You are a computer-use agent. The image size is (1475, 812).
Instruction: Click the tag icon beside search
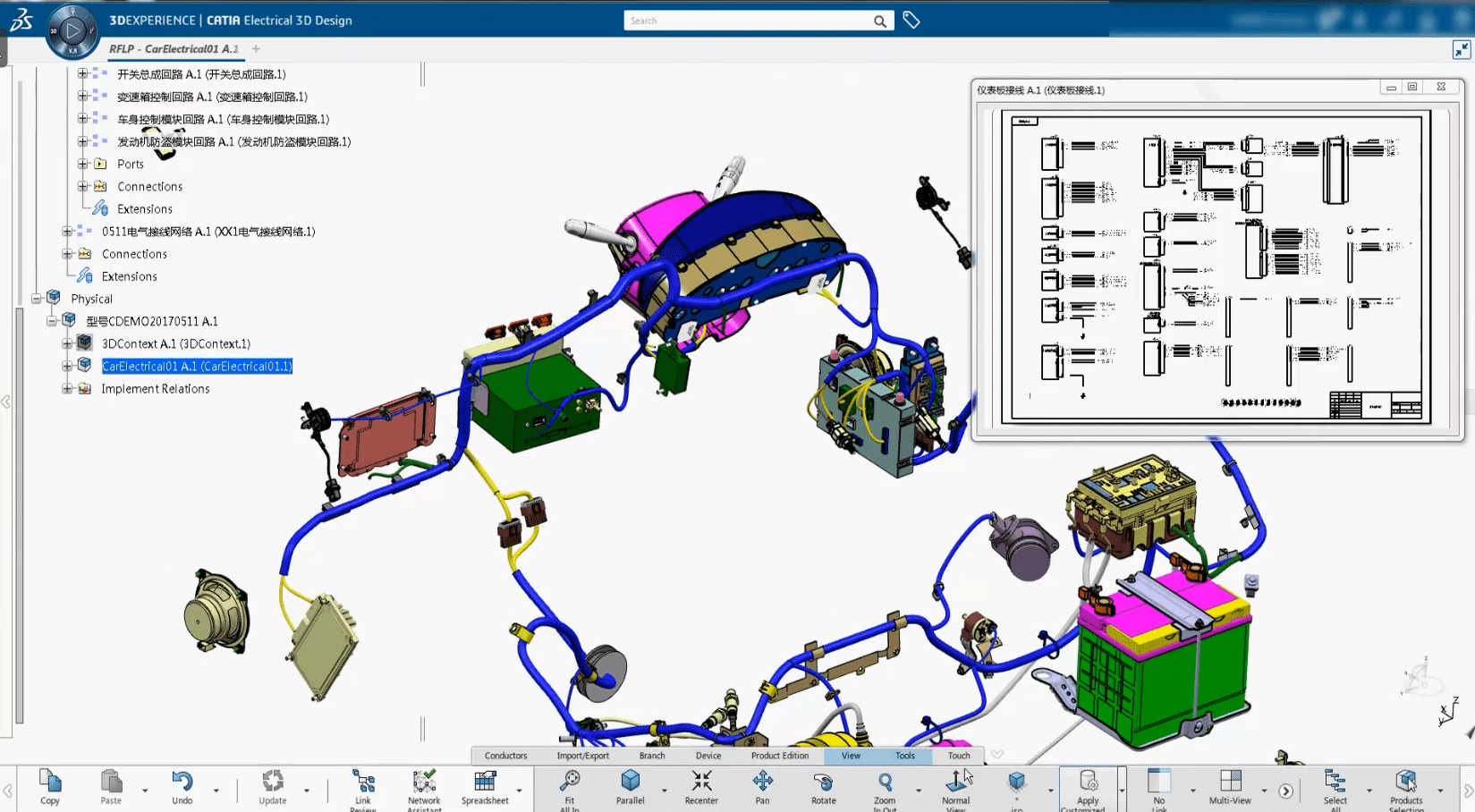911,20
